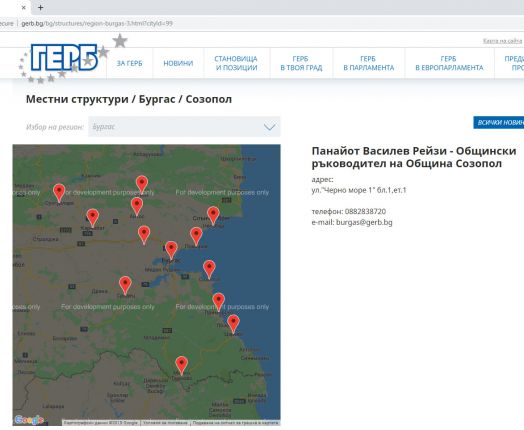Select the Karnobat map marker
Screen dimensions: 524x430
point(93,218)
